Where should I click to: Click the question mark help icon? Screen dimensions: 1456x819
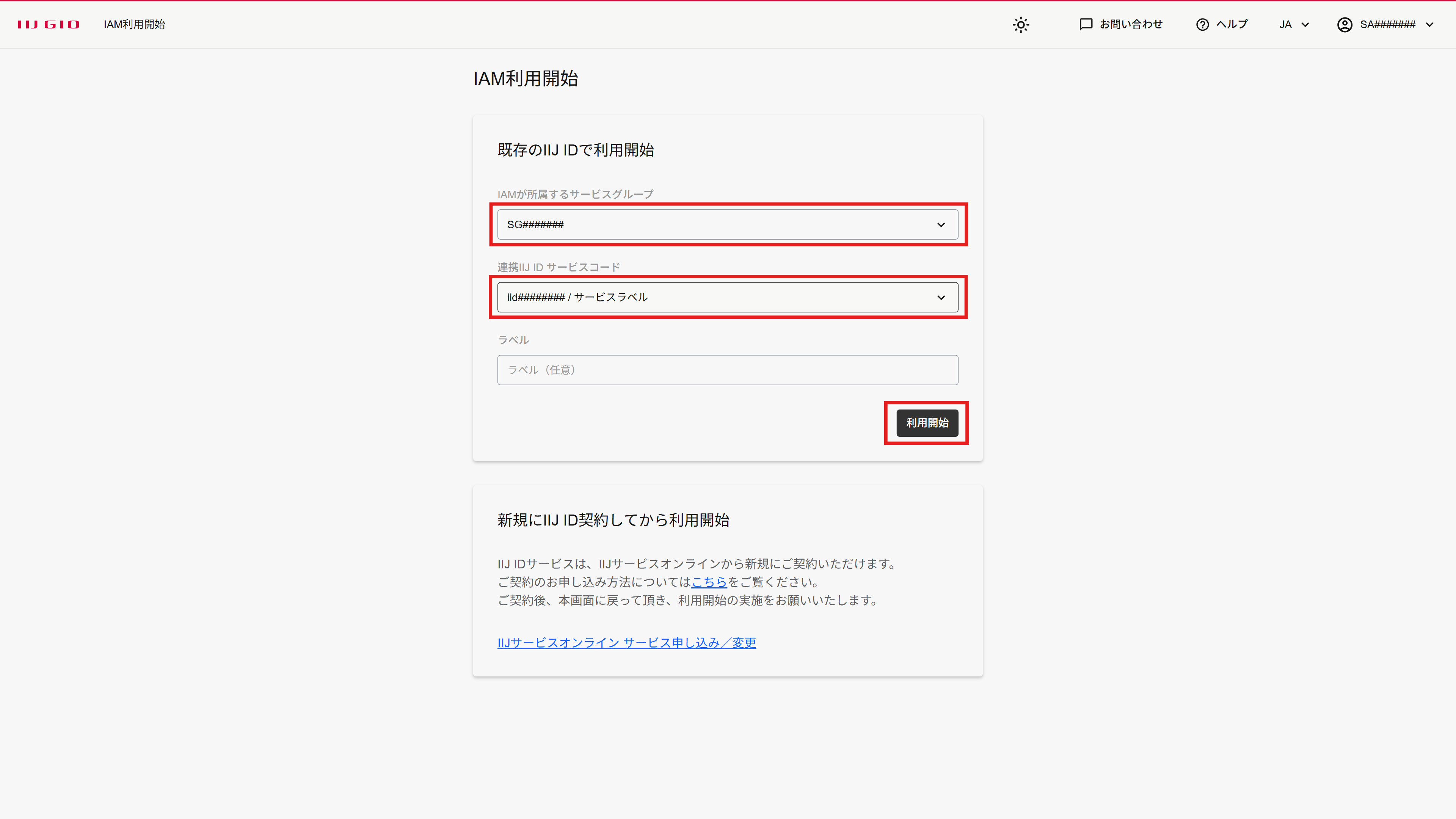pyautogui.click(x=1202, y=24)
